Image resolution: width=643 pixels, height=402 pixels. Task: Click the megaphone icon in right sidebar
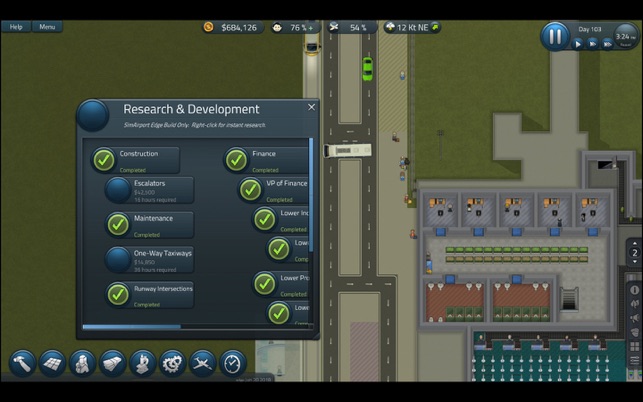coord(634,318)
